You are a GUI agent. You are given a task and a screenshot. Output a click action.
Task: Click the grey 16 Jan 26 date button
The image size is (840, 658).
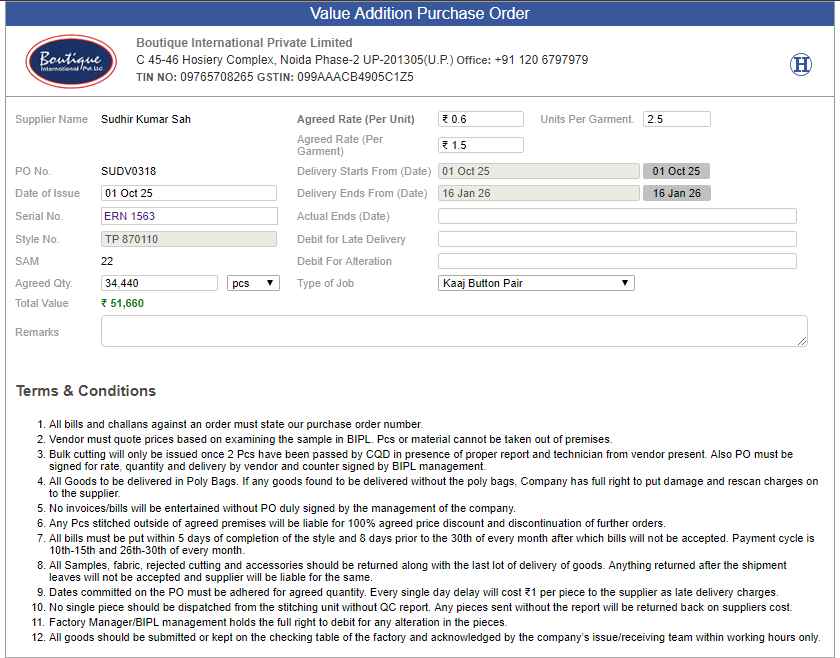pyautogui.click(x=677, y=193)
